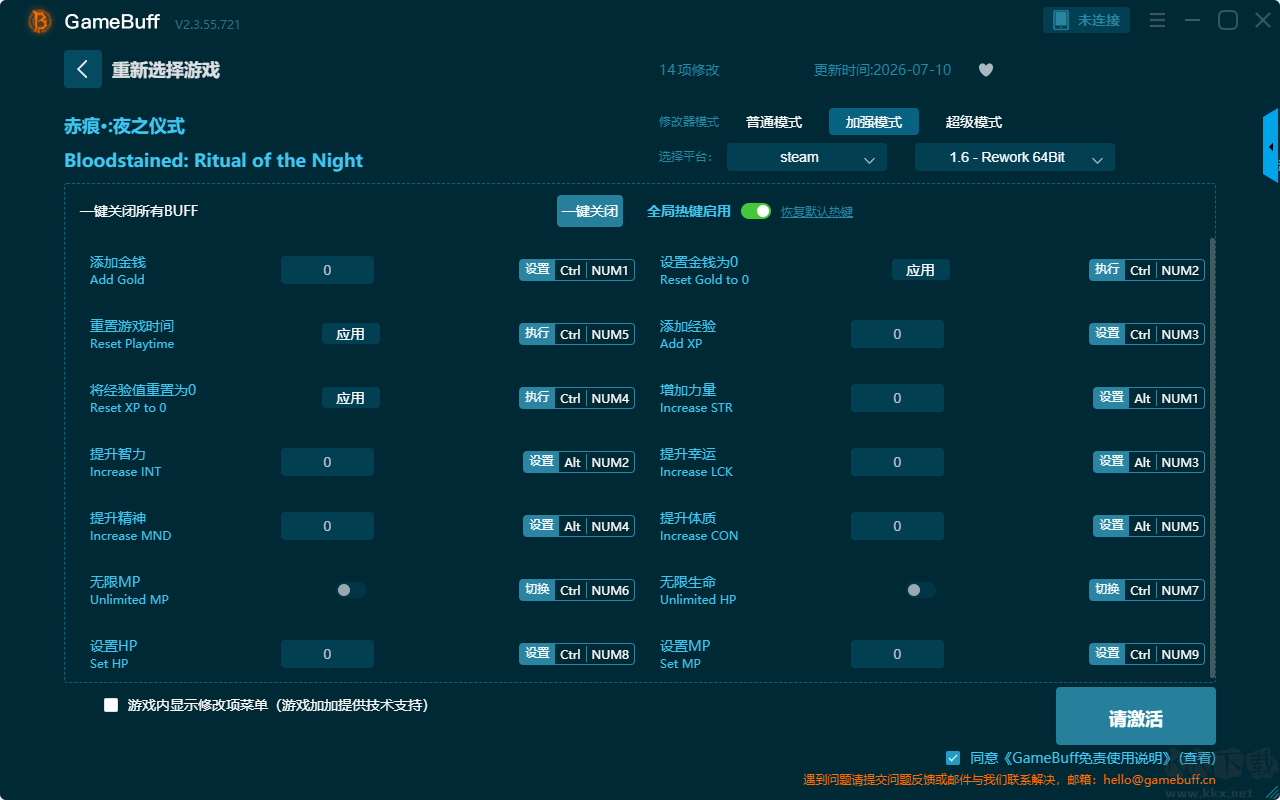Apply Reset Playtime
Viewport: 1280px width, 800px height.
[x=351, y=334]
